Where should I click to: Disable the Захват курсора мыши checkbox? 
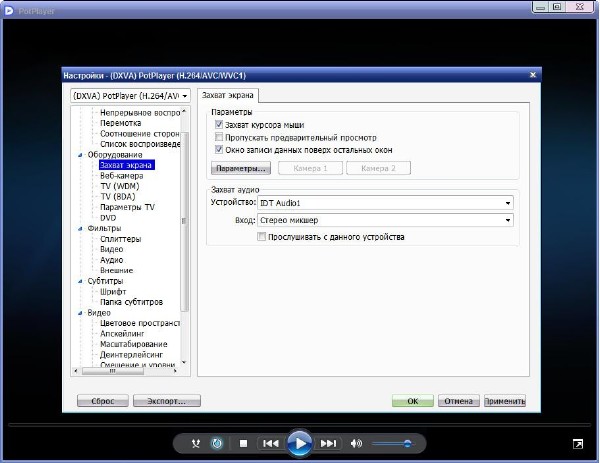click(x=219, y=124)
